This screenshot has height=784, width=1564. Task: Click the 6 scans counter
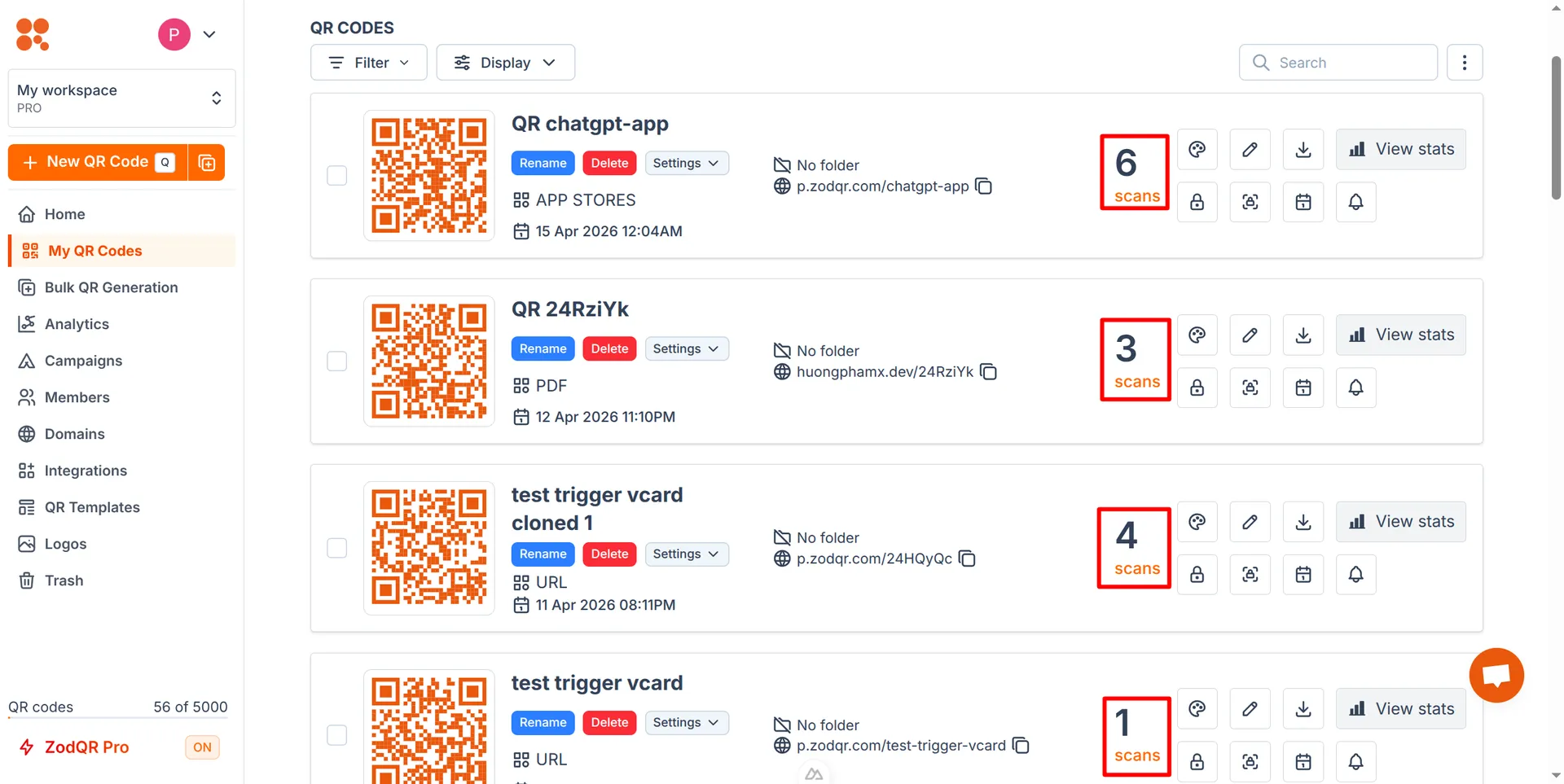click(1135, 173)
